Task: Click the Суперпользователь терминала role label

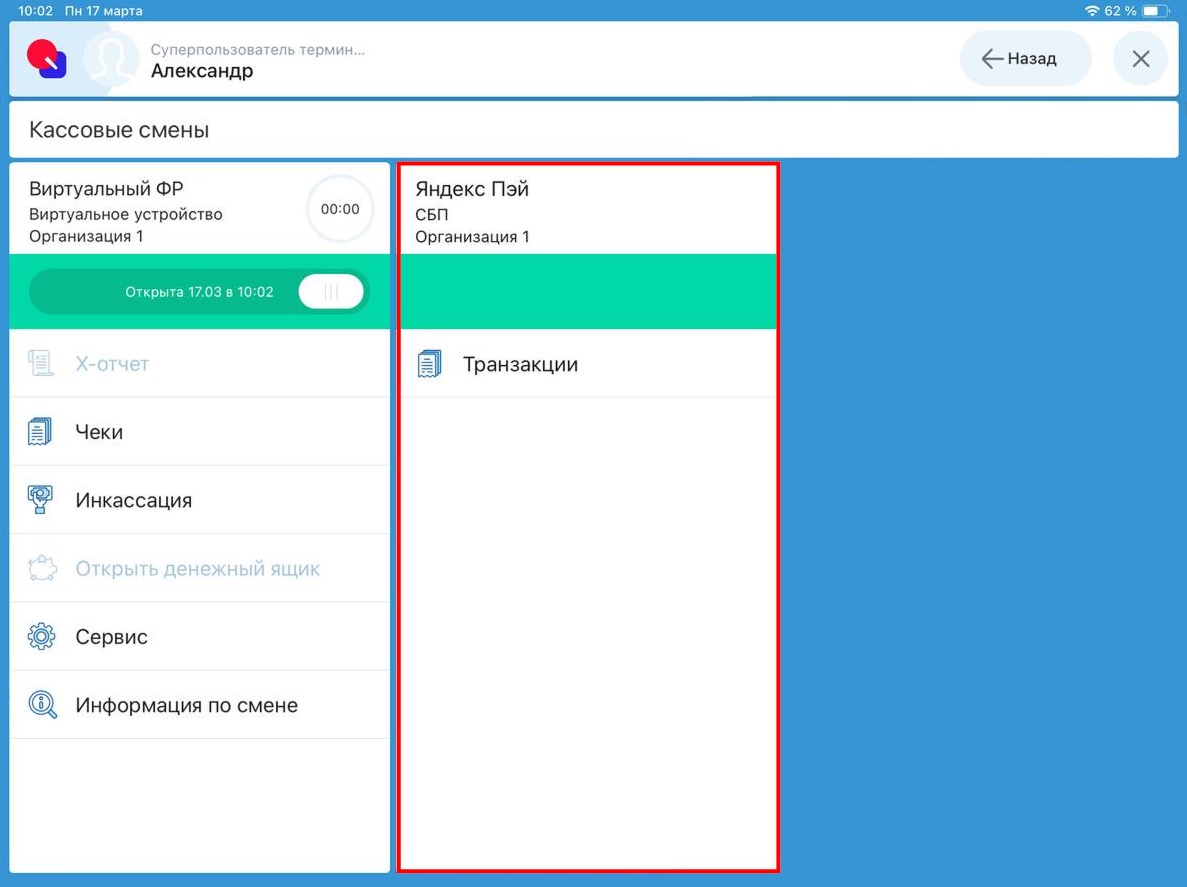Action: point(257,50)
